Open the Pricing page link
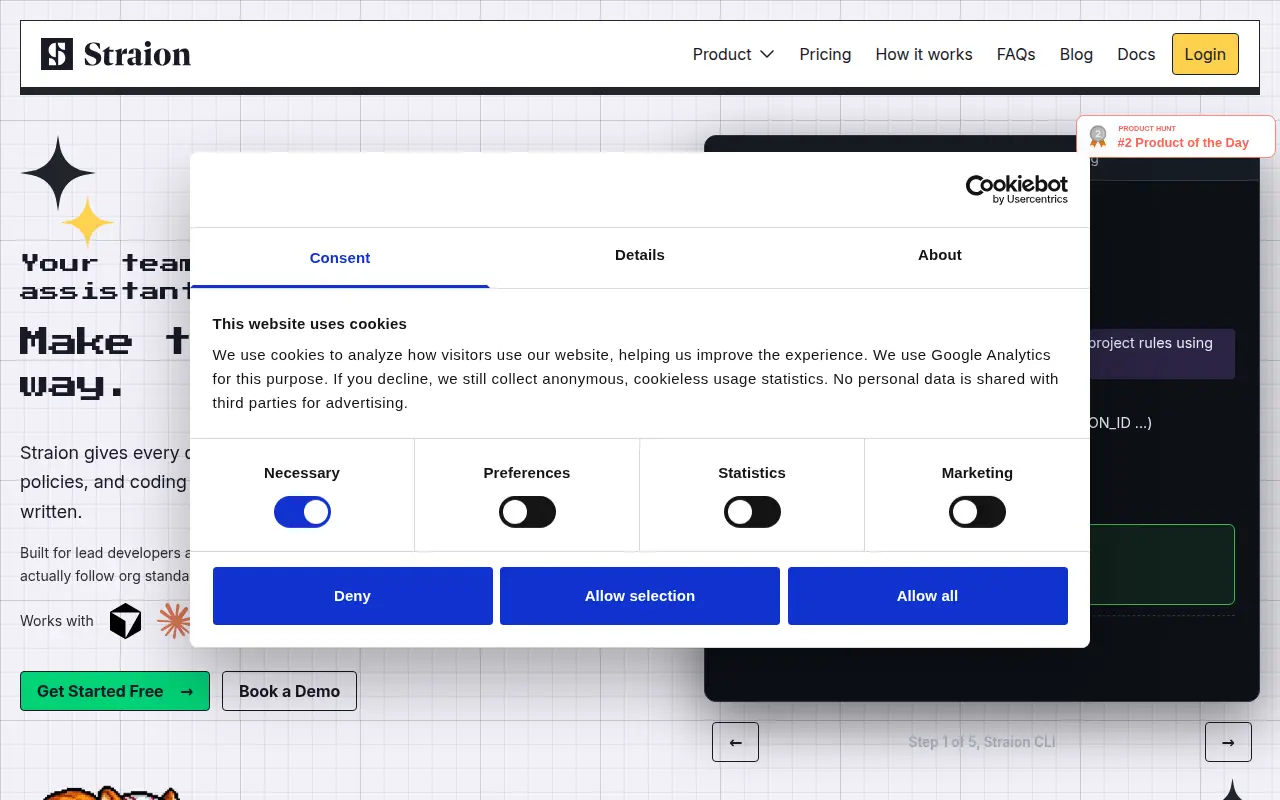1280x800 pixels. coord(825,54)
